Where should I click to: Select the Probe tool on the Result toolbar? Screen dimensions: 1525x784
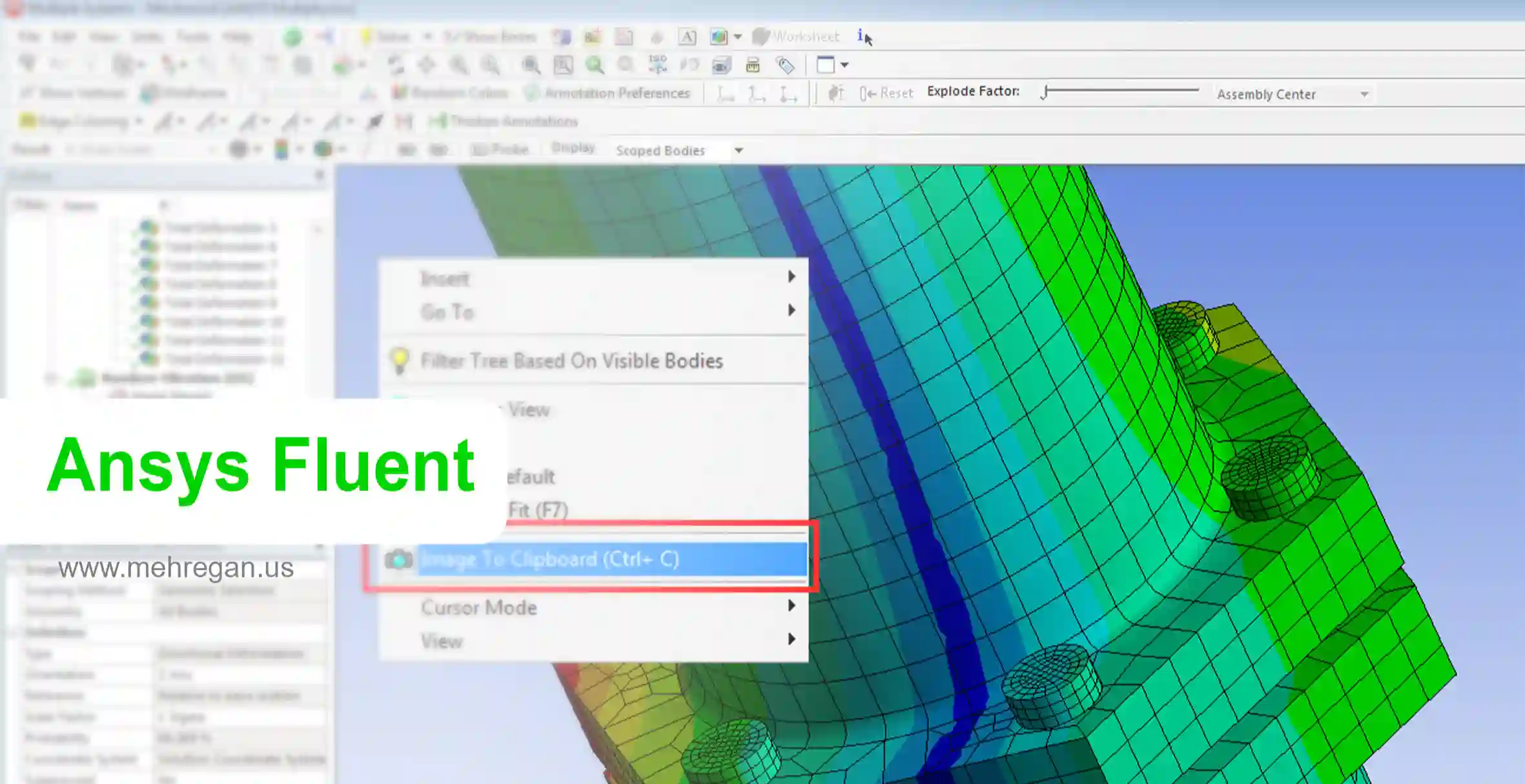[507, 149]
